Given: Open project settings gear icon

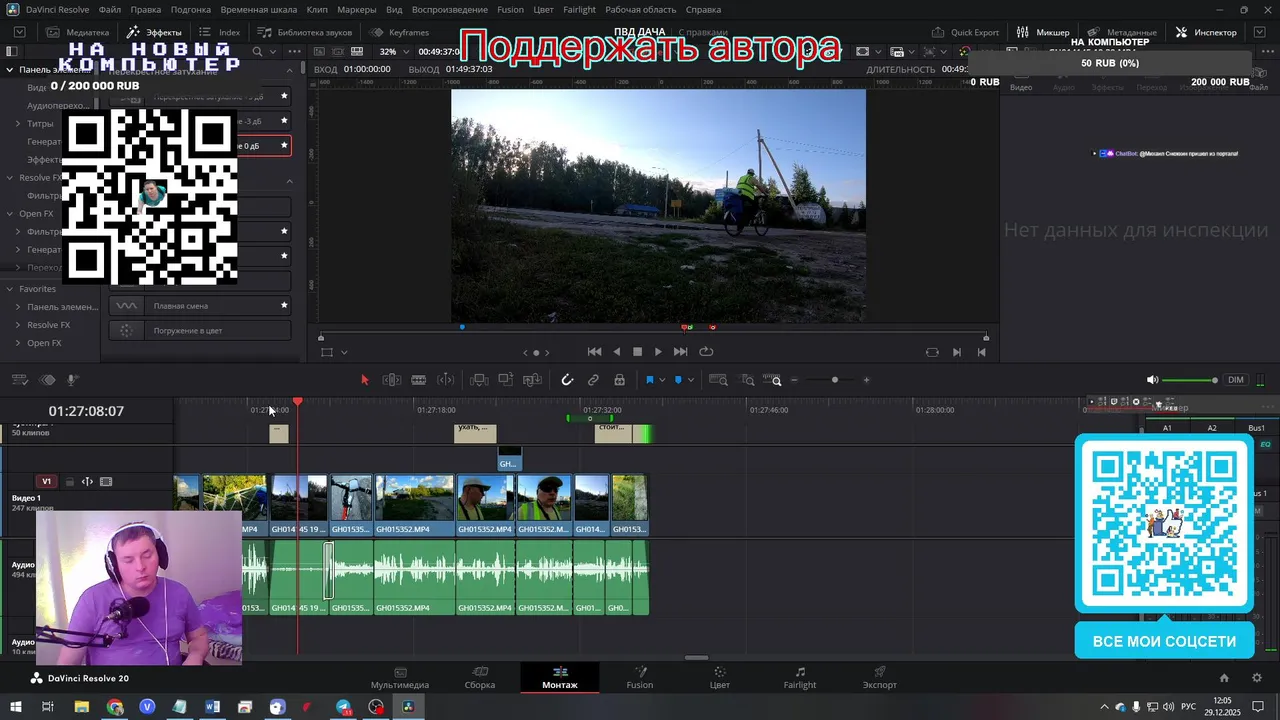Looking at the screenshot, I should (x=1257, y=678).
